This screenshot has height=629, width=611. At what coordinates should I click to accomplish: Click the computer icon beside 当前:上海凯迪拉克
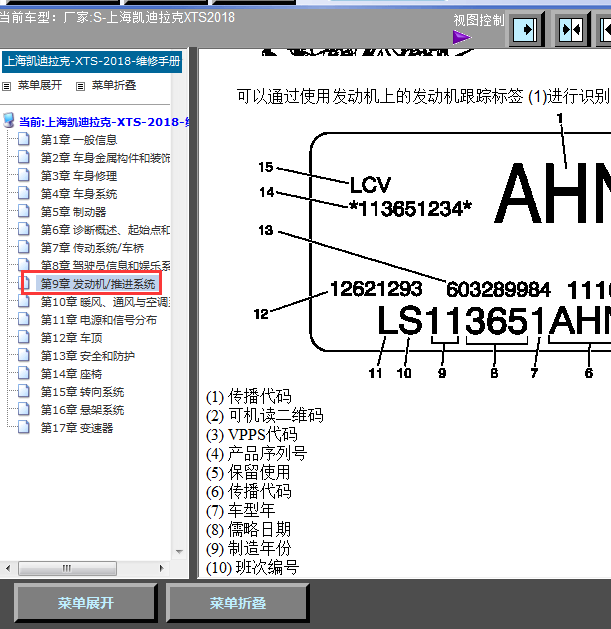click(8, 120)
